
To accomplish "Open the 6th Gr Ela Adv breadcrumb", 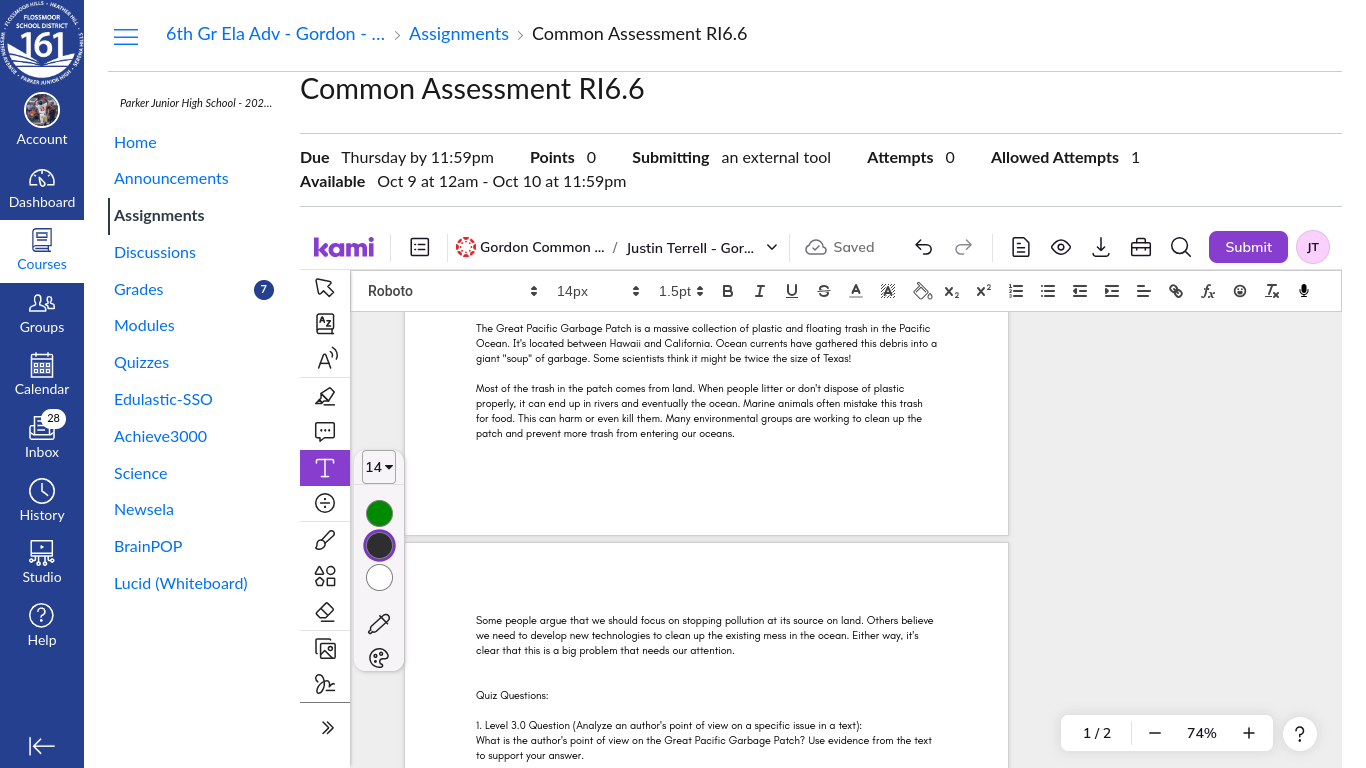I will [x=276, y=34].
